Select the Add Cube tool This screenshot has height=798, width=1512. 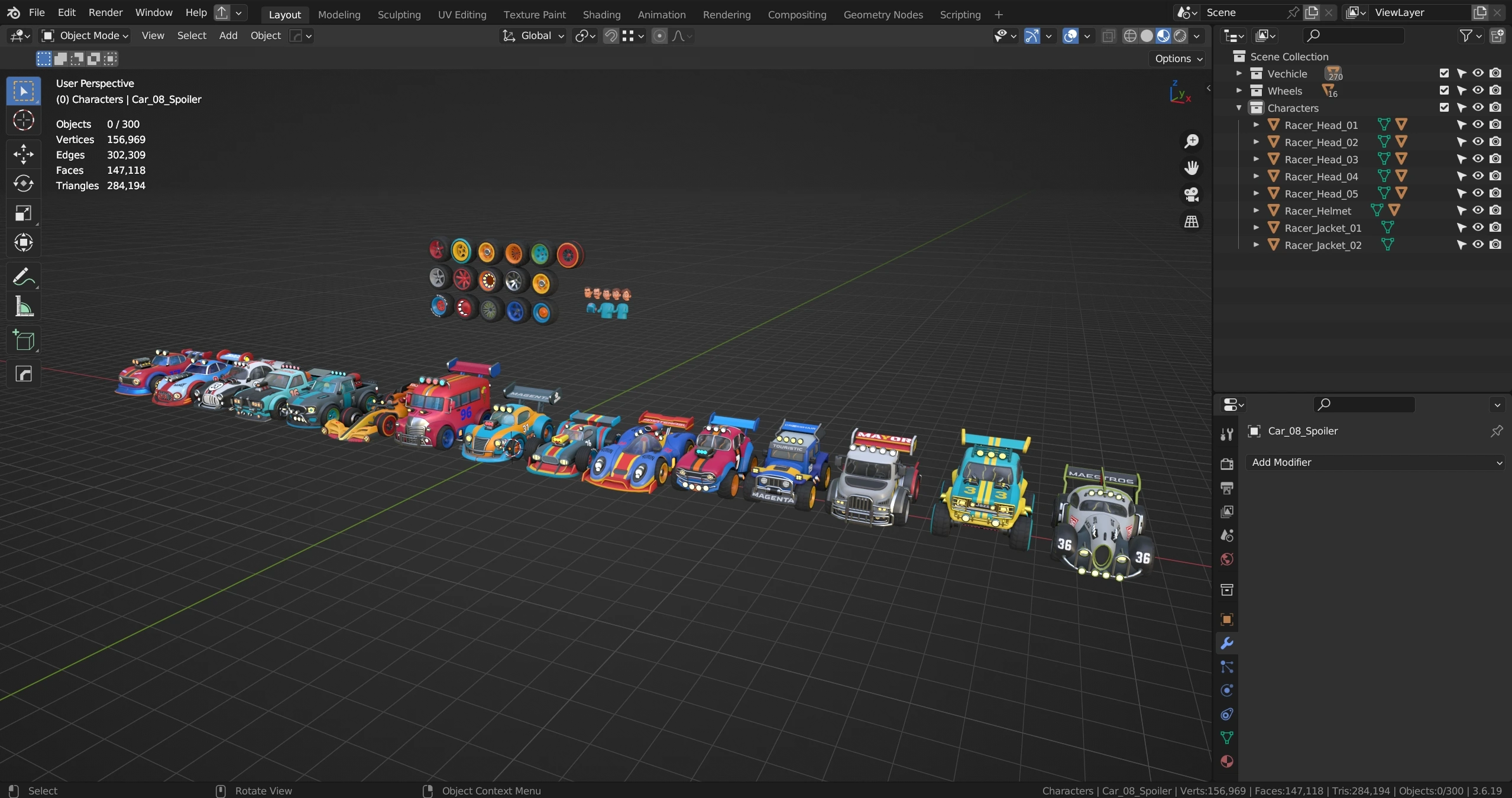(24, 340)
